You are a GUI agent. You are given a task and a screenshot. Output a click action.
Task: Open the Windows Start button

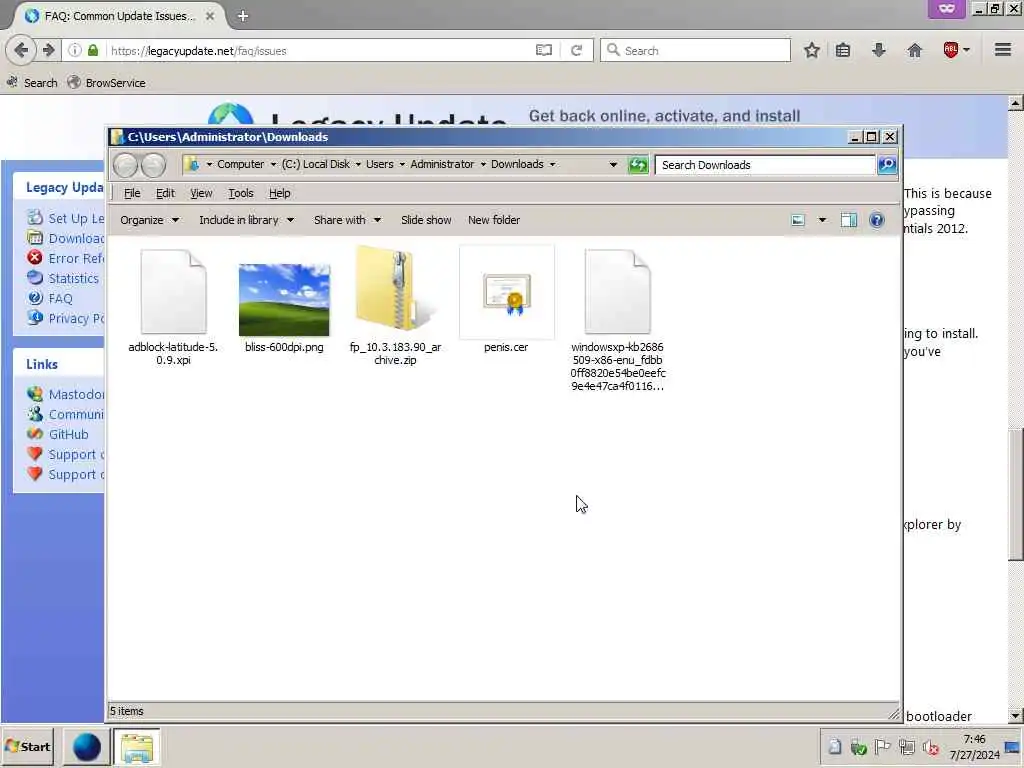point(27,746)
